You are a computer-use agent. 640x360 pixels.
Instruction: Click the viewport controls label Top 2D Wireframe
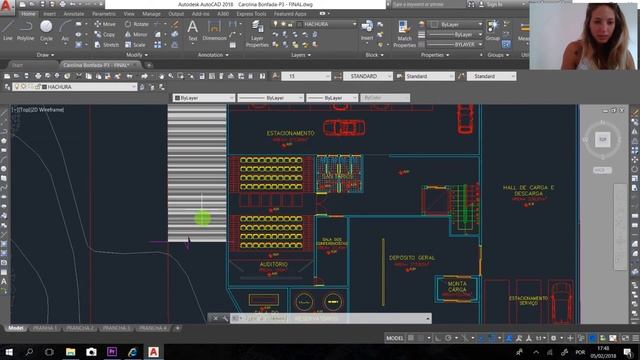[x=38, y=109]
